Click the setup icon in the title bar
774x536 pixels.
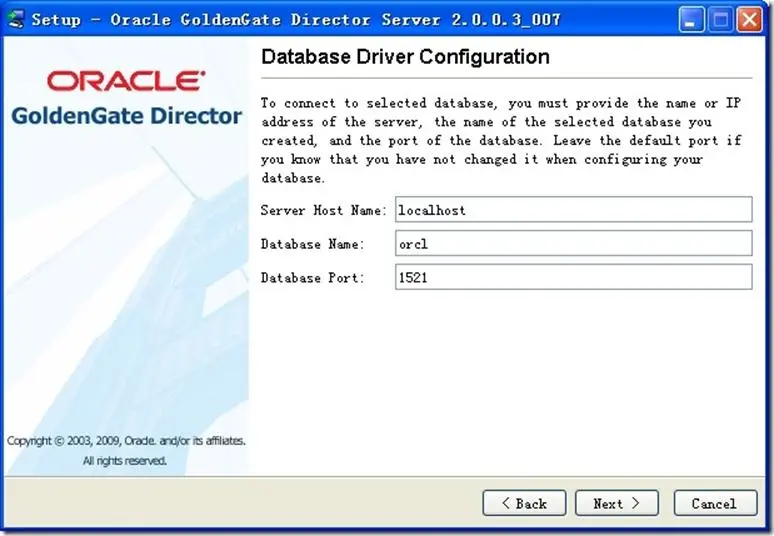coord(16,19)
